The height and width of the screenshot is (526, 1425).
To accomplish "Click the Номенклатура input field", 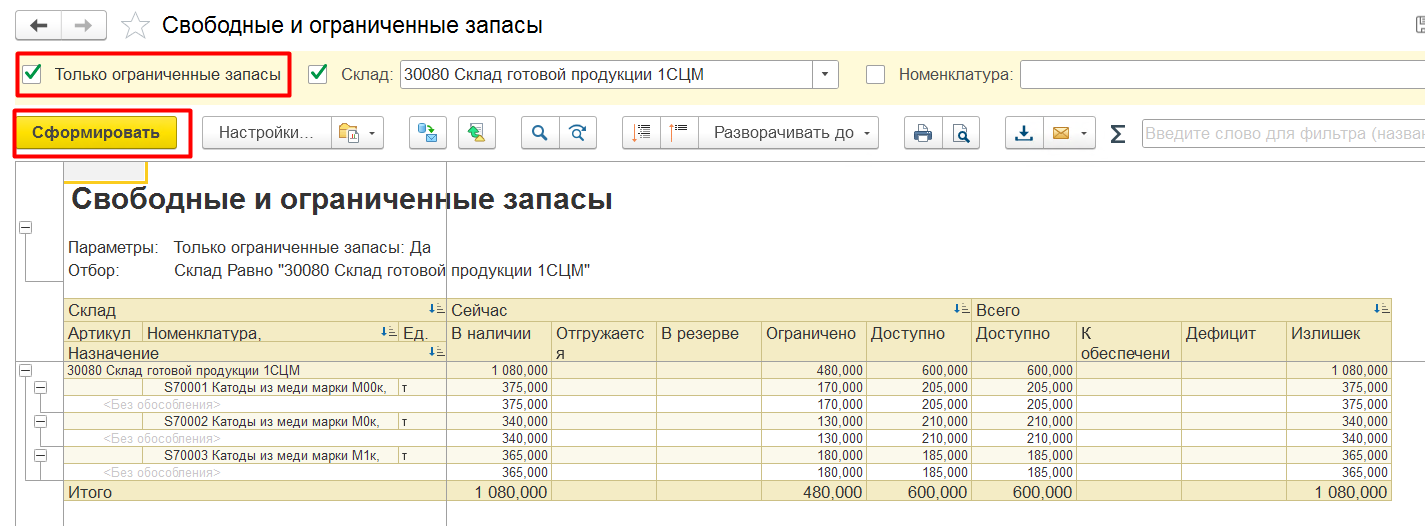I will tap(1220, 74).
